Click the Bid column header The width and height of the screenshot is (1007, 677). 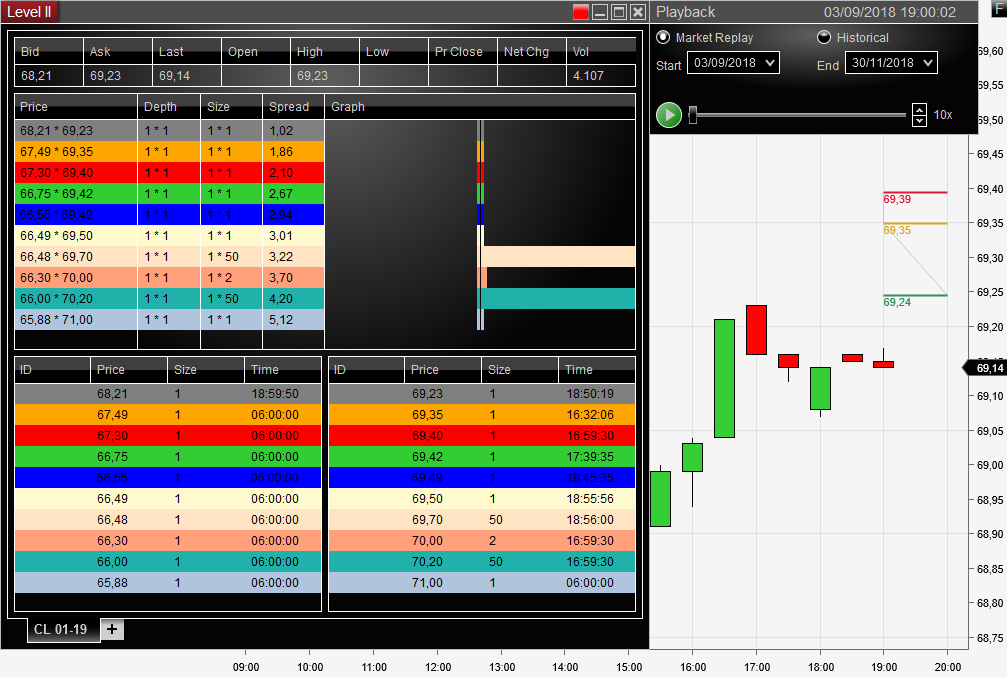(x=49, y=51)
